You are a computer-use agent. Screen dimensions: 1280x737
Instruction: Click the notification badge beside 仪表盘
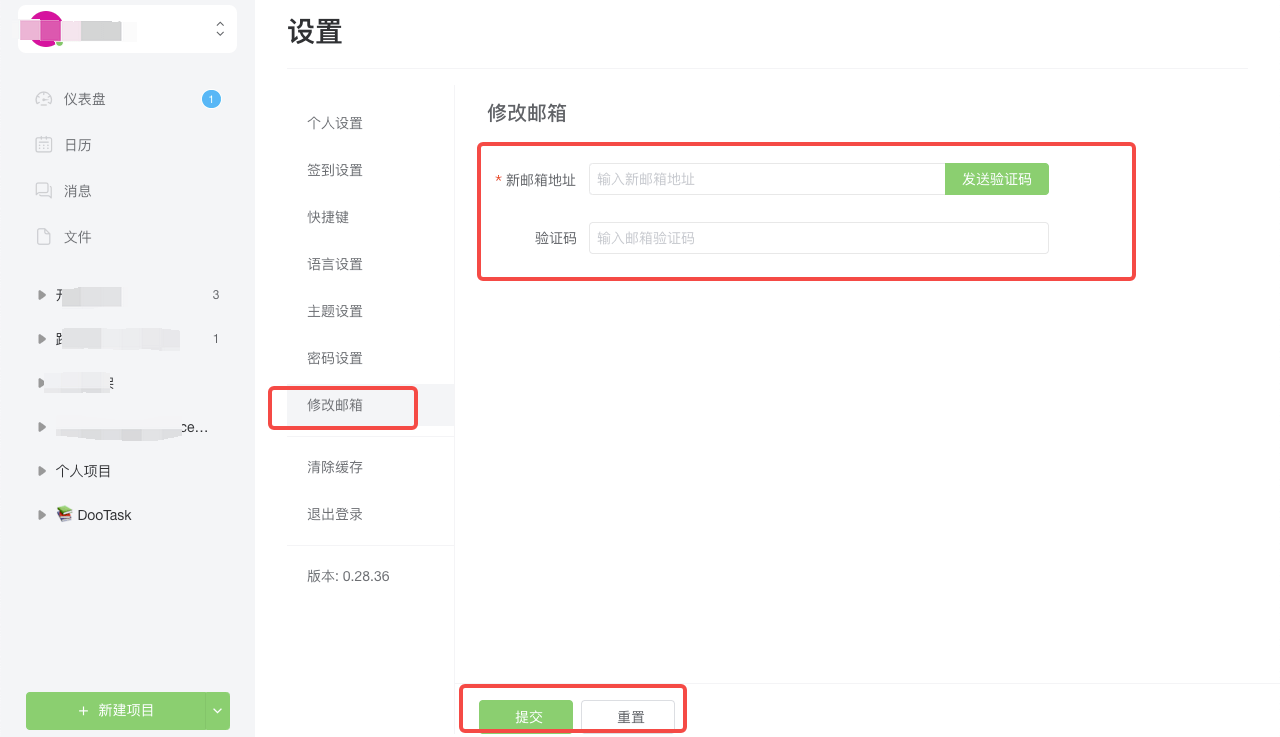click(x=211, y=98)
